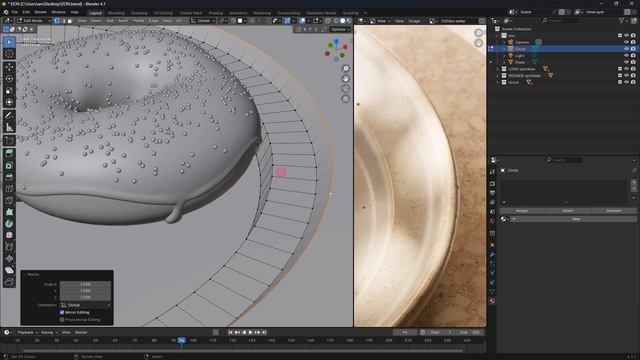
Task: Select the Measure tool
Action: pos(9,127)
